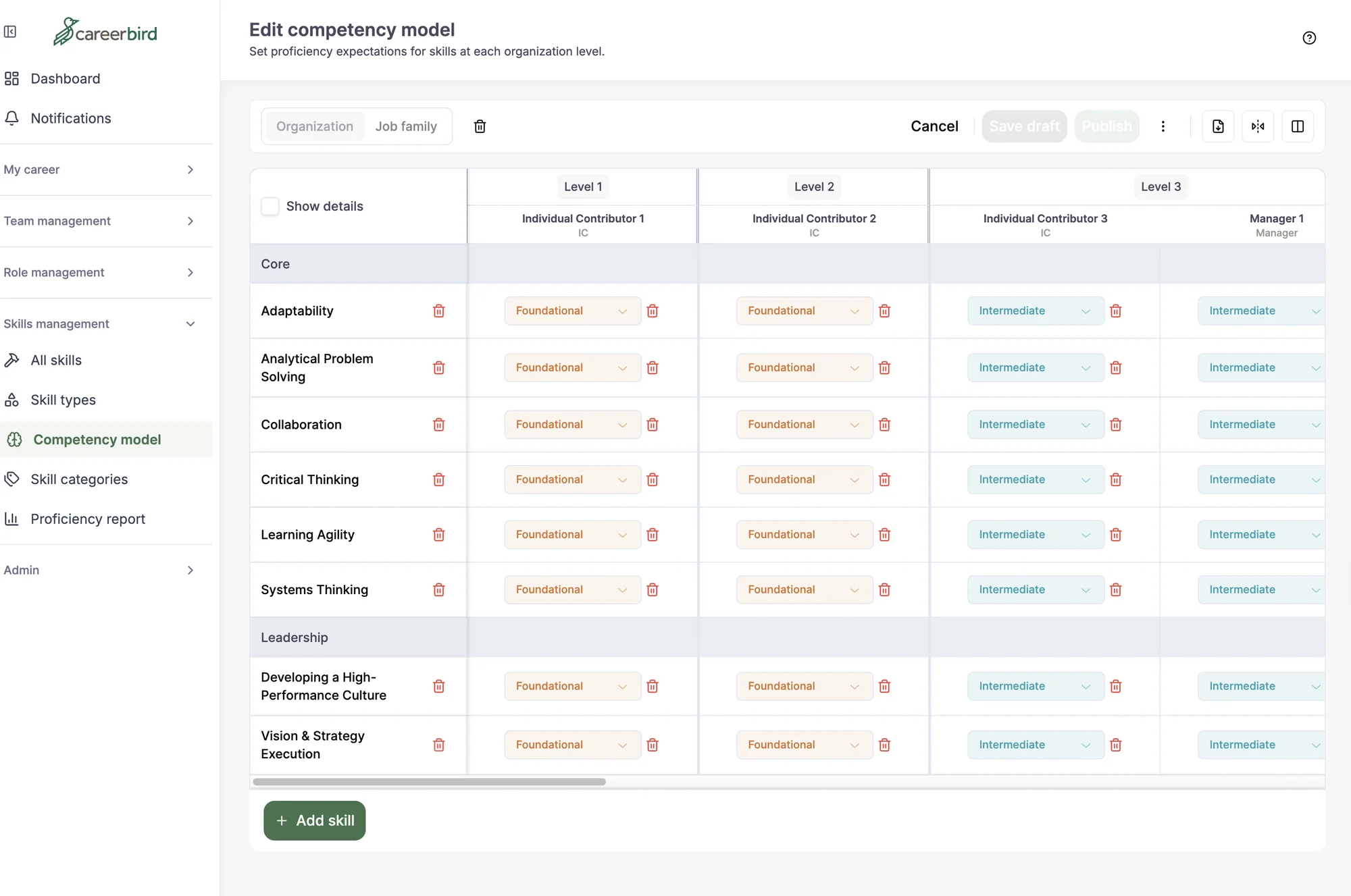Remove the Adaptability skill row
This screenshot has width=1351, height=896.
(x=439, y=311)
